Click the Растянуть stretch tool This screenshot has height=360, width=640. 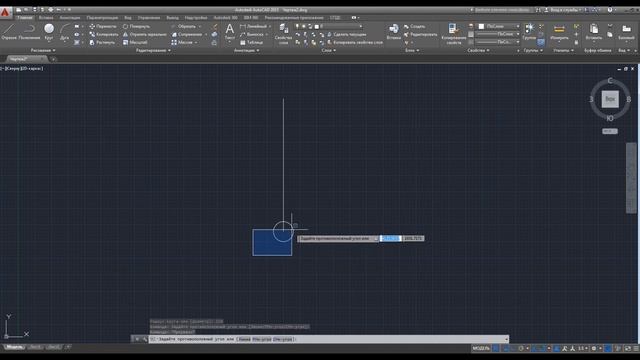click(102, 42)
